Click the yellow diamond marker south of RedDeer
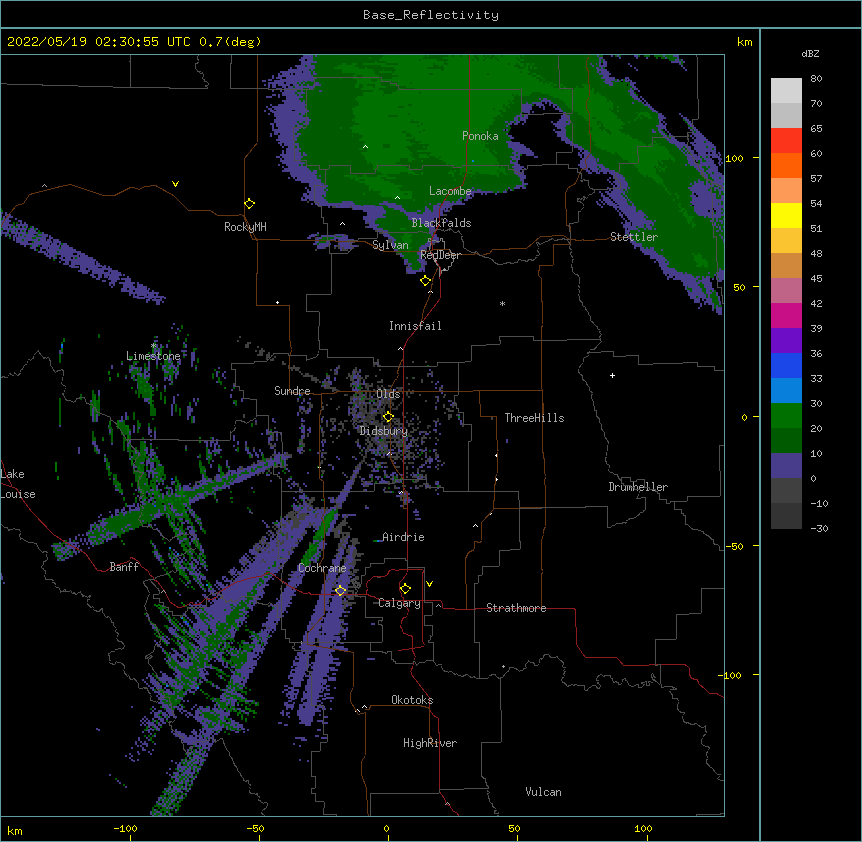Image resolution: width=862 pixels, height=842 pixels. point(426,281)
